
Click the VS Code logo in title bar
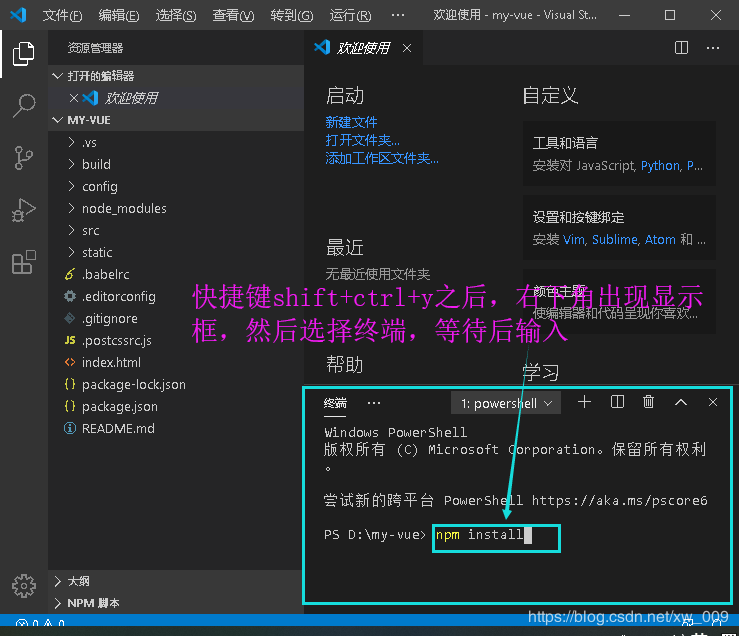point(18,15)
